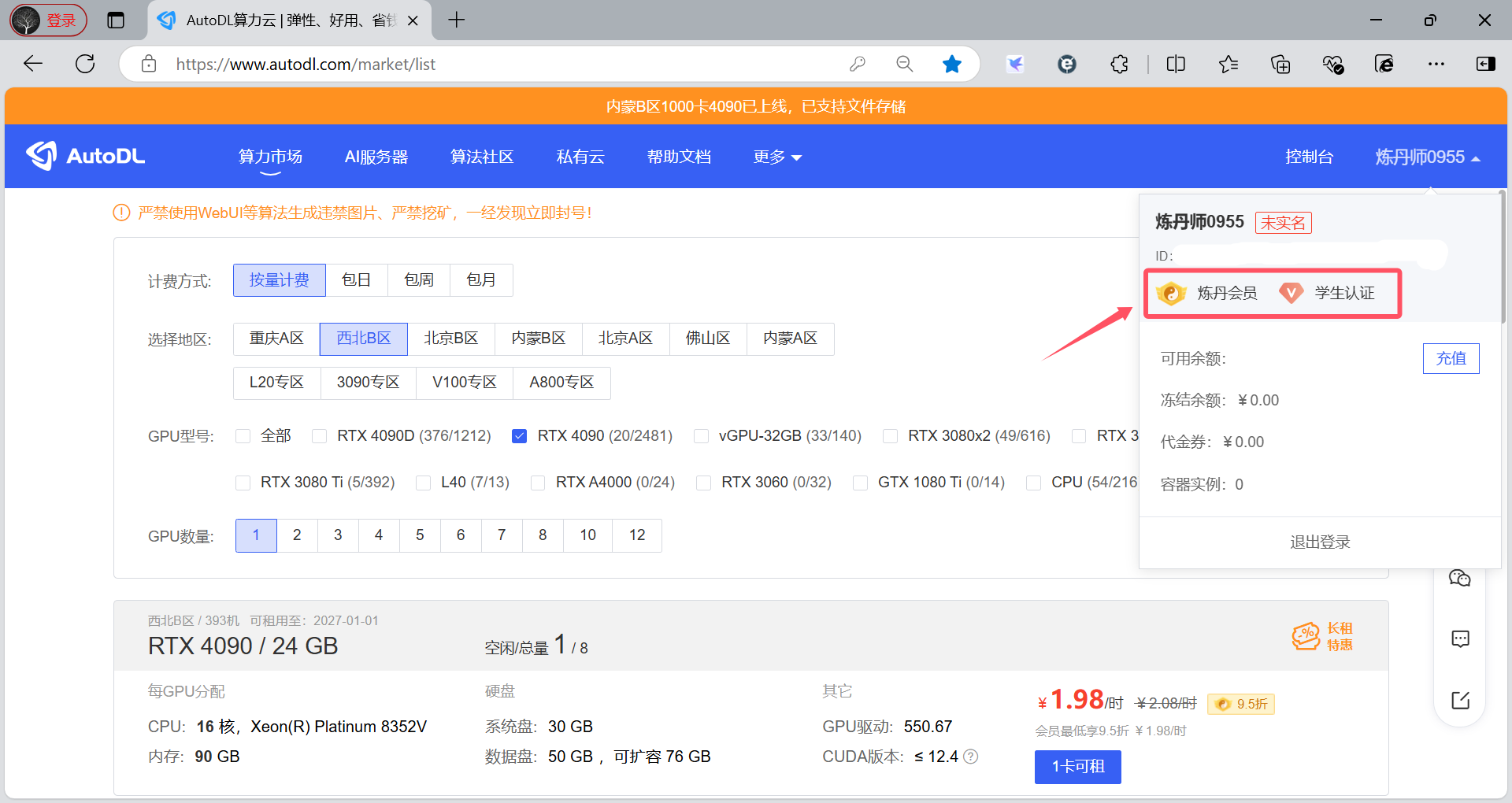Select the 内蒙B区 region
Screen dimensions: 1512x803
(539, 339)
